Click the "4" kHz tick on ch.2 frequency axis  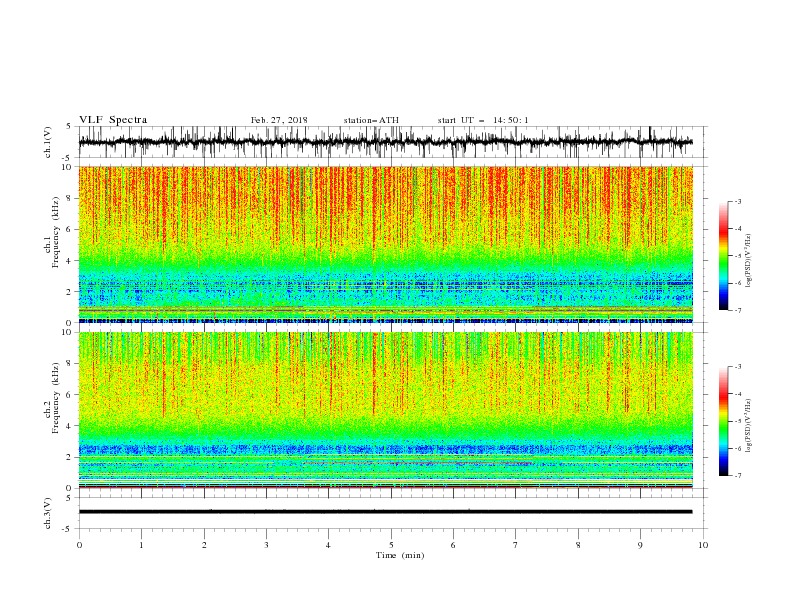point(70,426)
